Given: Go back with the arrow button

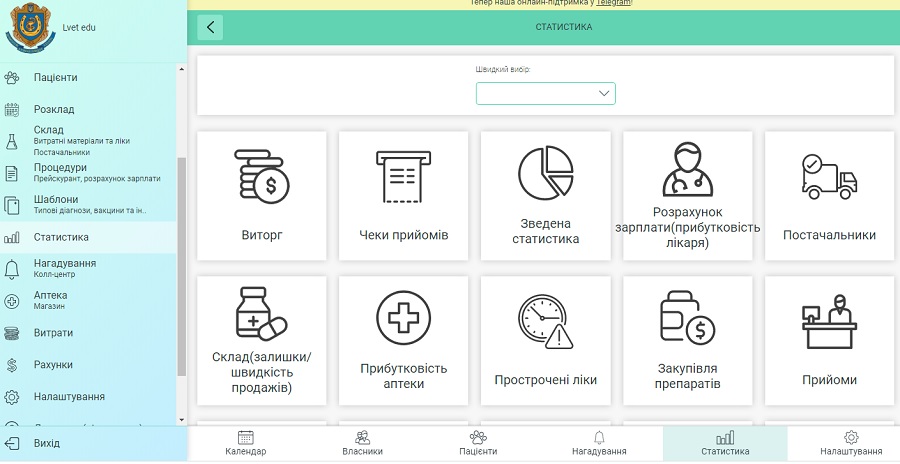Looking at the screenshot, I should click(210, 27).
